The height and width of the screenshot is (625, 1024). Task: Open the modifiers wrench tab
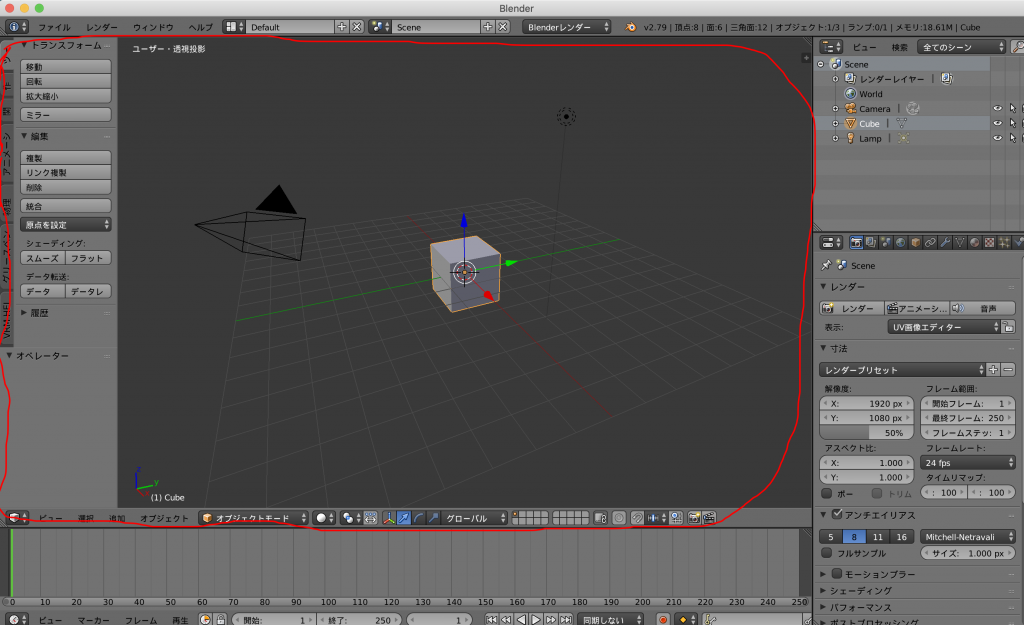(945, 242)
